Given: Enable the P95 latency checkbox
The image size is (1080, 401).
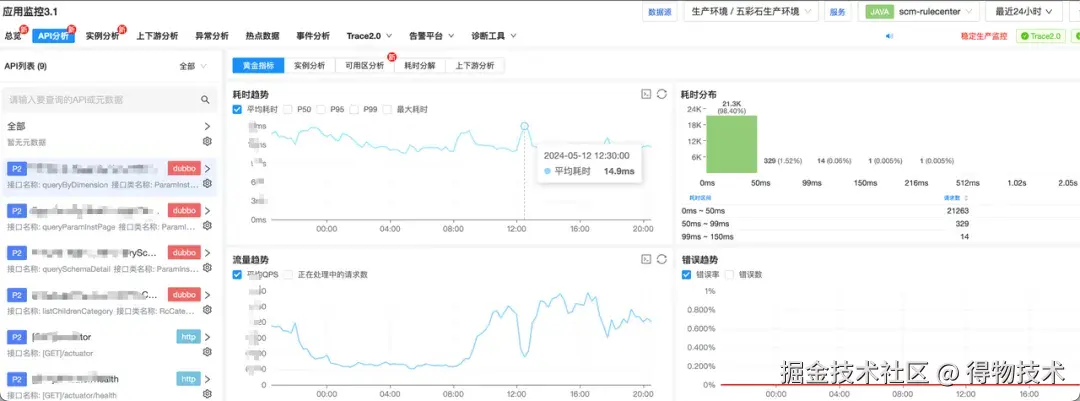Looking at the screenshot, I should pyautogui.click(x=320, y=110).
